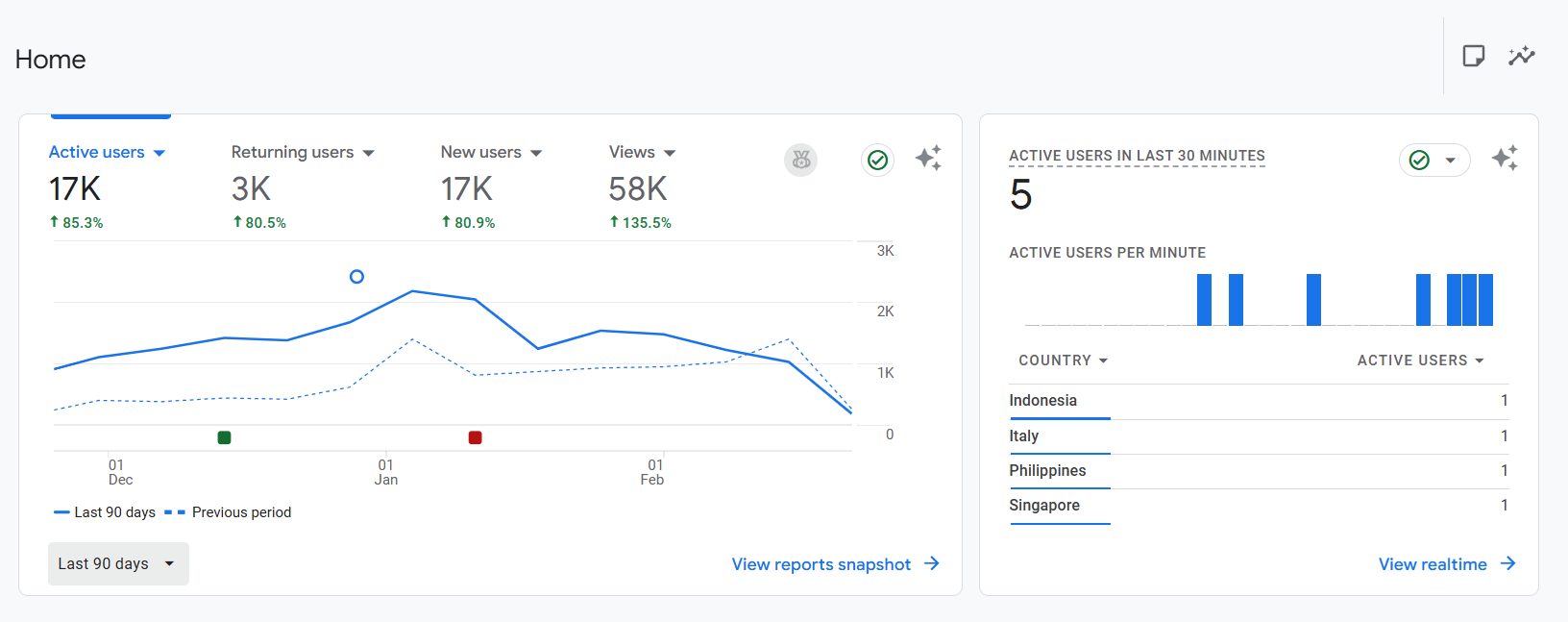Open the realtime data quality checkmark dropdown

pyautogui.click(x=1434, y=160)
